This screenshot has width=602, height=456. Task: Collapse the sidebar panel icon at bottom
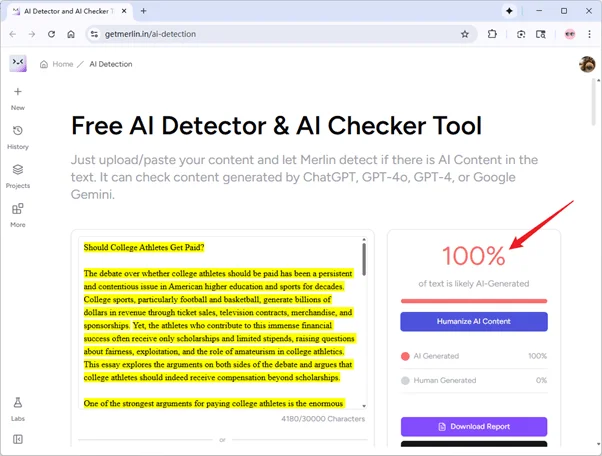(18, 439)
